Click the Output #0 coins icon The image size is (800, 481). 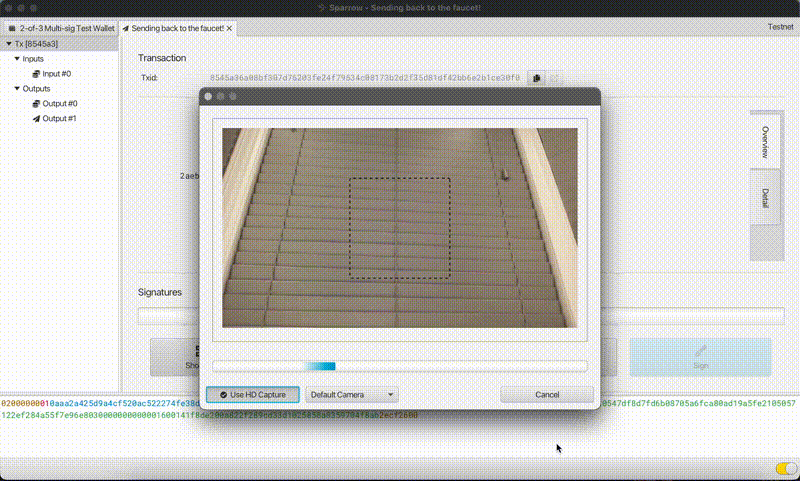36,104
